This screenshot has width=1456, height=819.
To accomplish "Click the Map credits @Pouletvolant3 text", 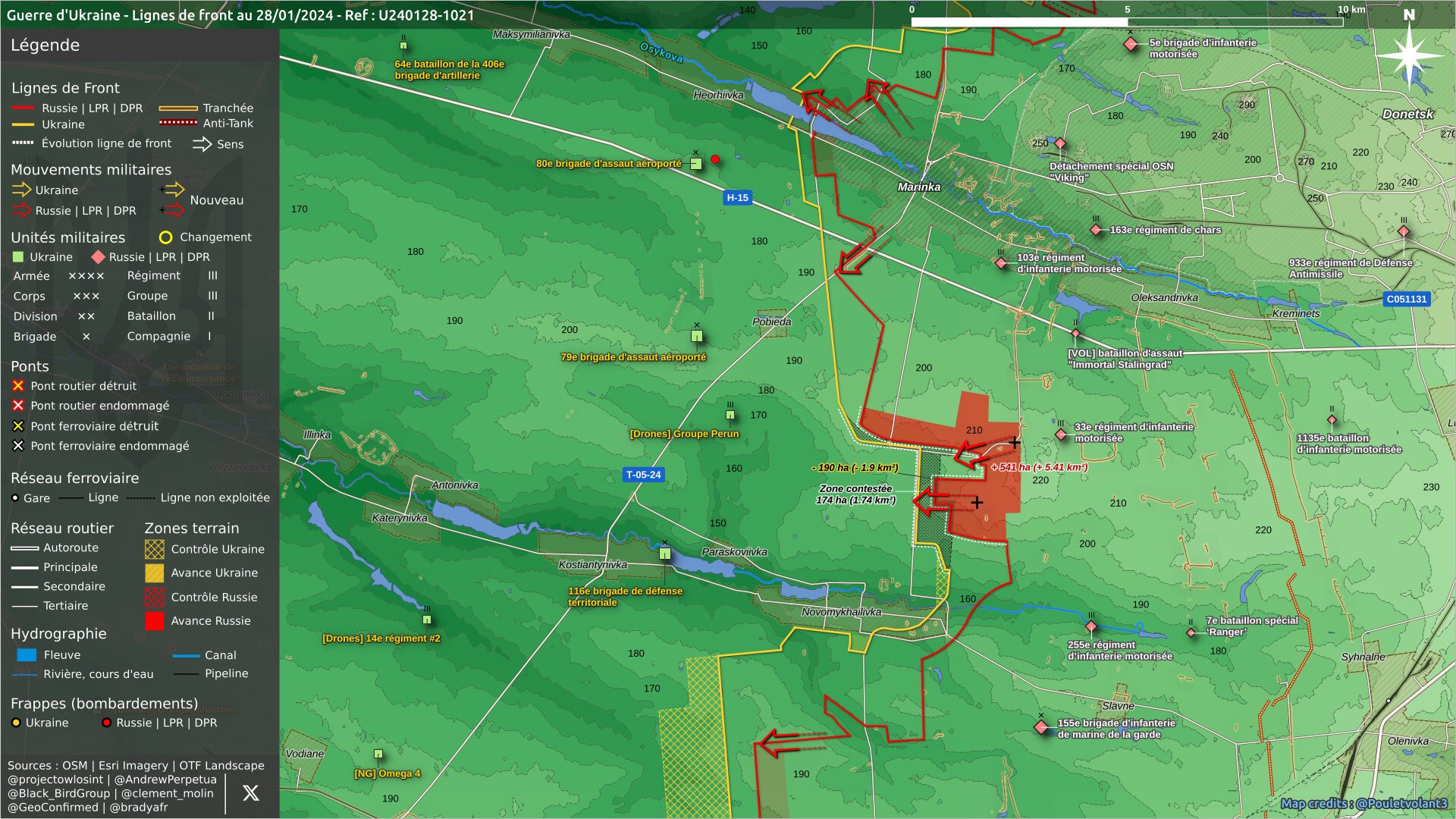I will pos(1363,804).
